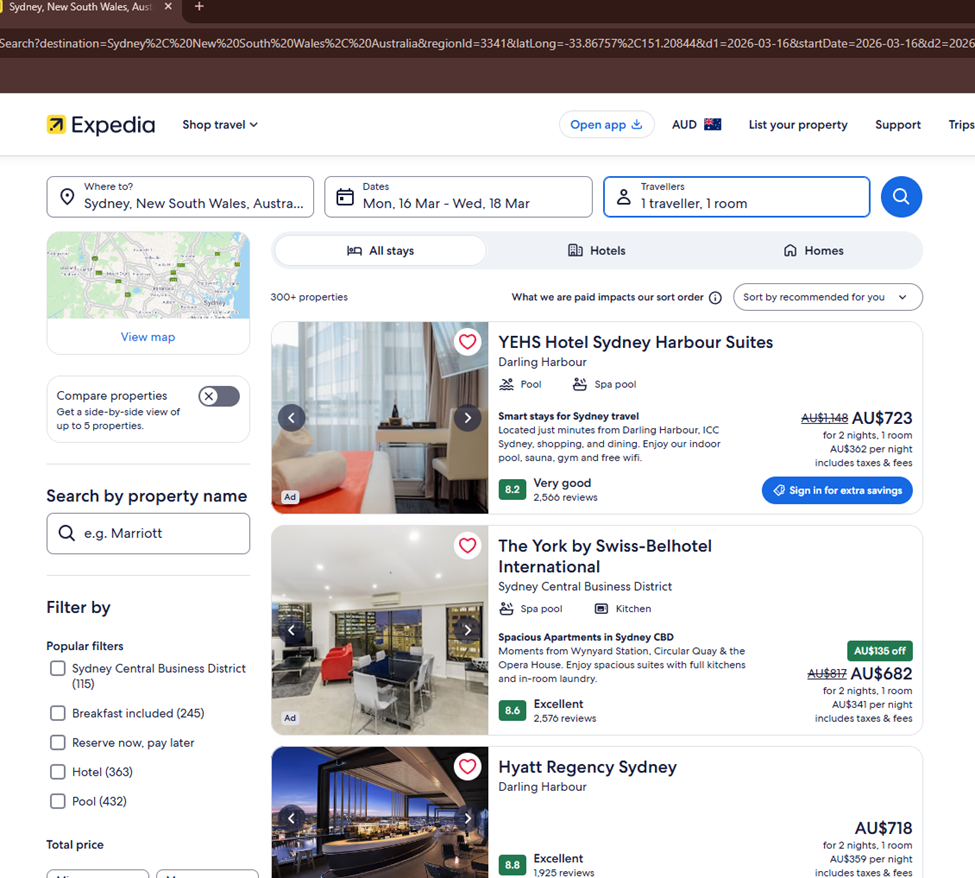This screenshot has width=975, height=878.
Task: Check Sydney Central Business District filter
Action: point(58,668)
